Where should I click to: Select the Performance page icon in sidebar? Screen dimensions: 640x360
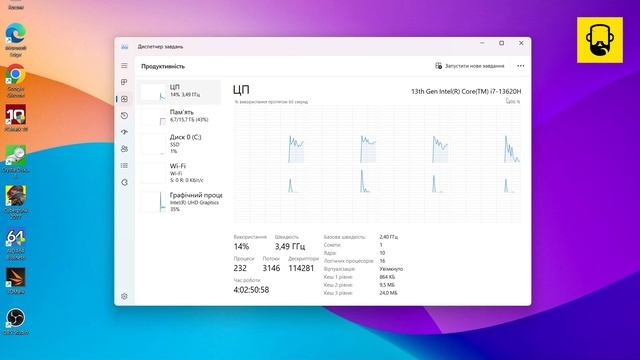point(124,99)
